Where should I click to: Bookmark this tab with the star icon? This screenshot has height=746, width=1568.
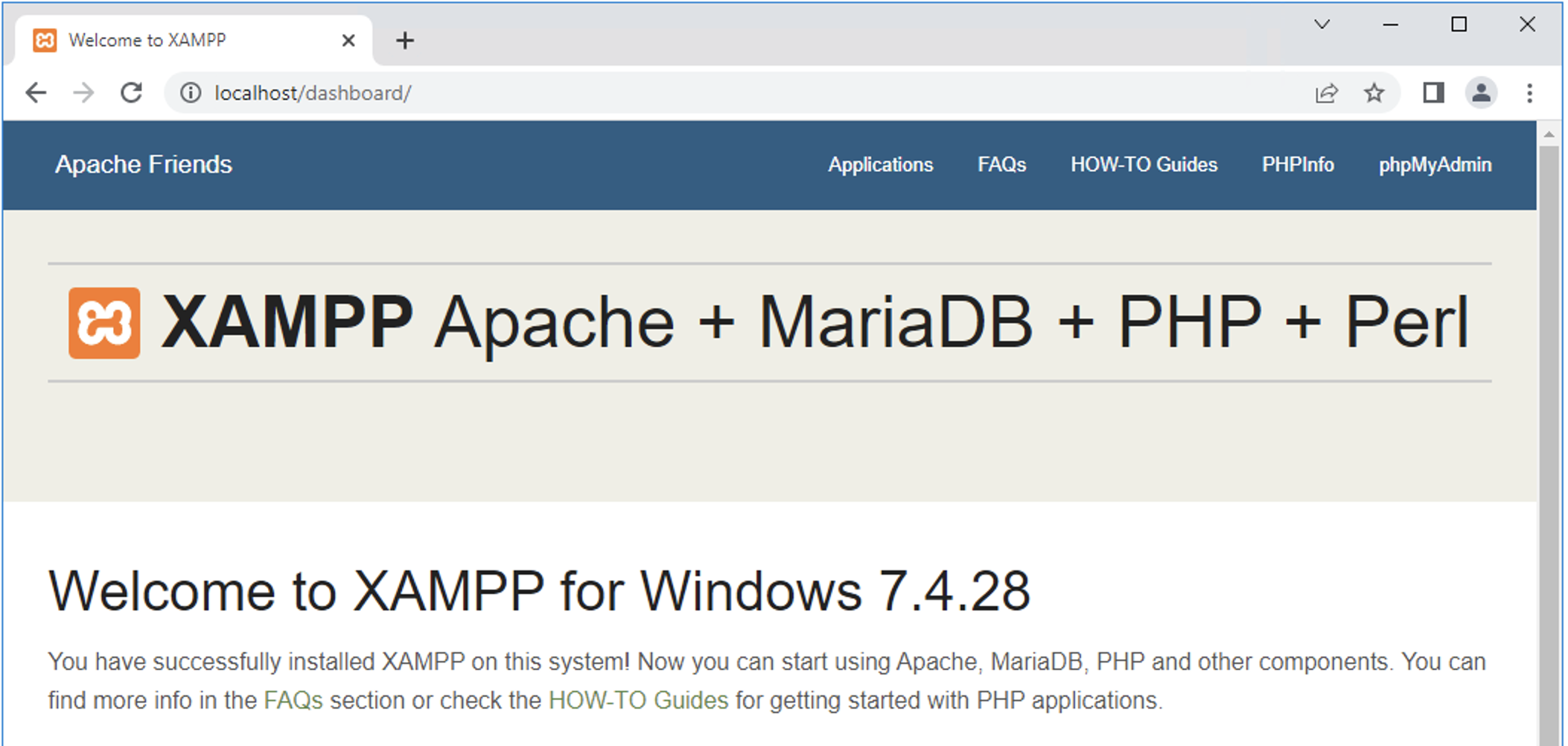tap(1374, 93)
